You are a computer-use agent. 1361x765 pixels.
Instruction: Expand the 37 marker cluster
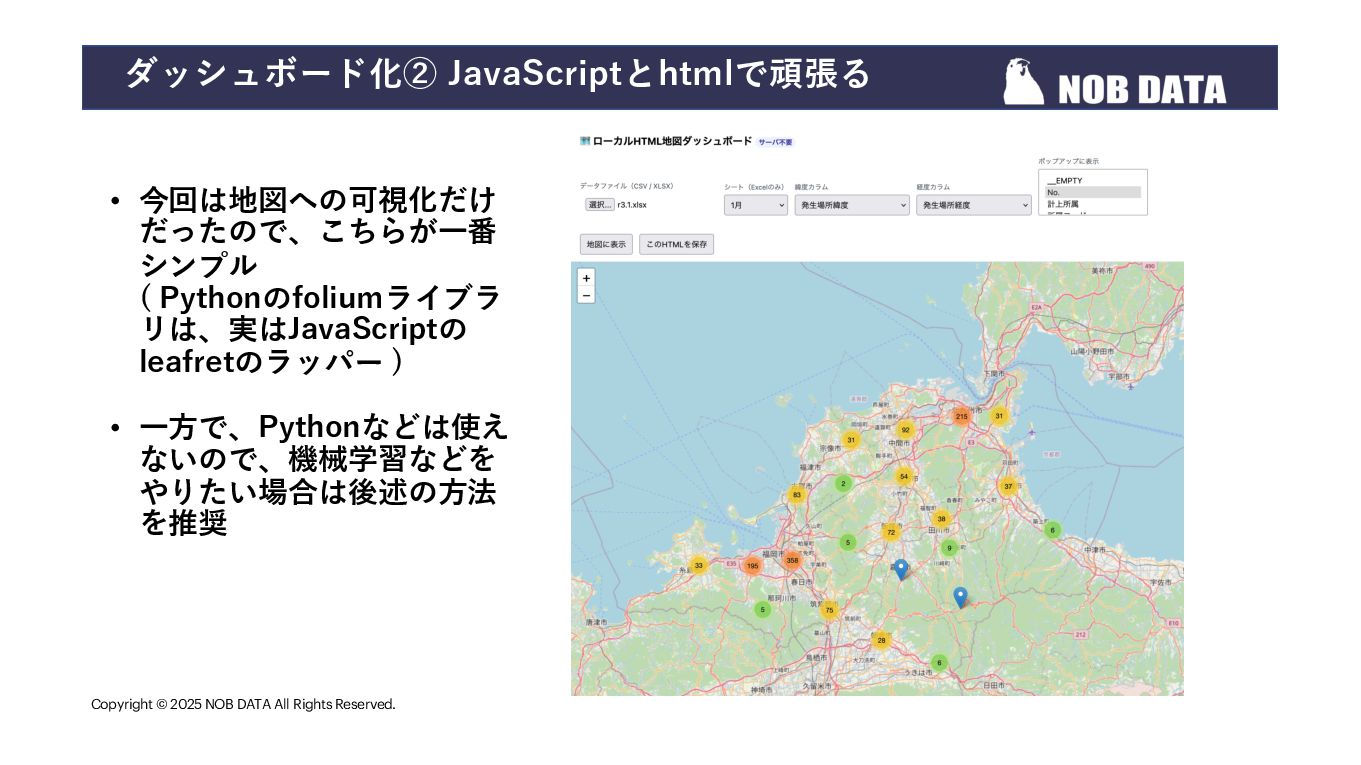point(1008,487)
